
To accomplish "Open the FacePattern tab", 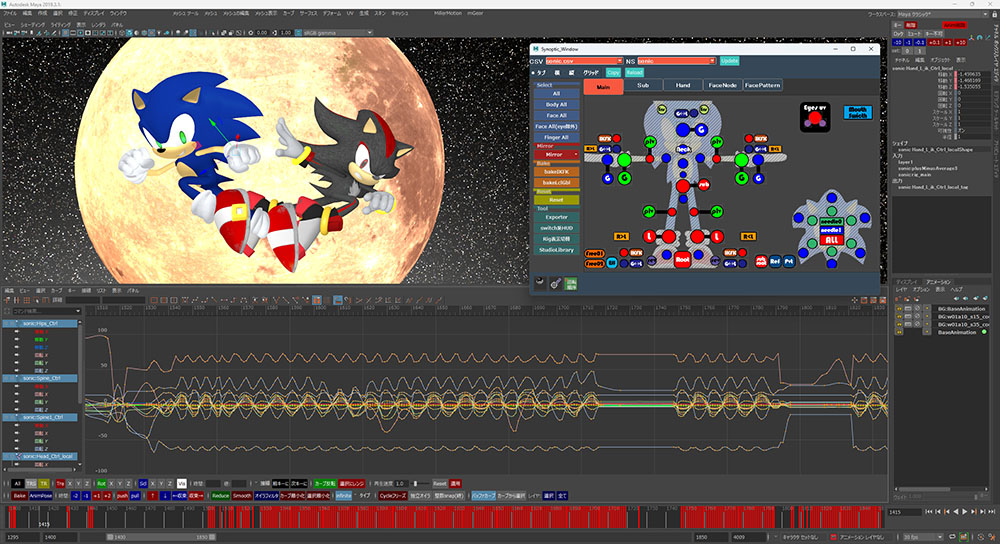I will pyautogui.click(x=763, y=86).
